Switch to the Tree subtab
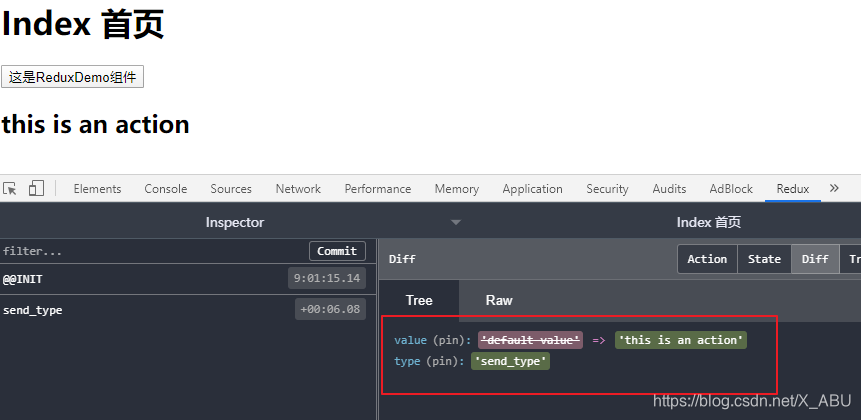Screen dimensions: 861x420 [x=419, y=300]
